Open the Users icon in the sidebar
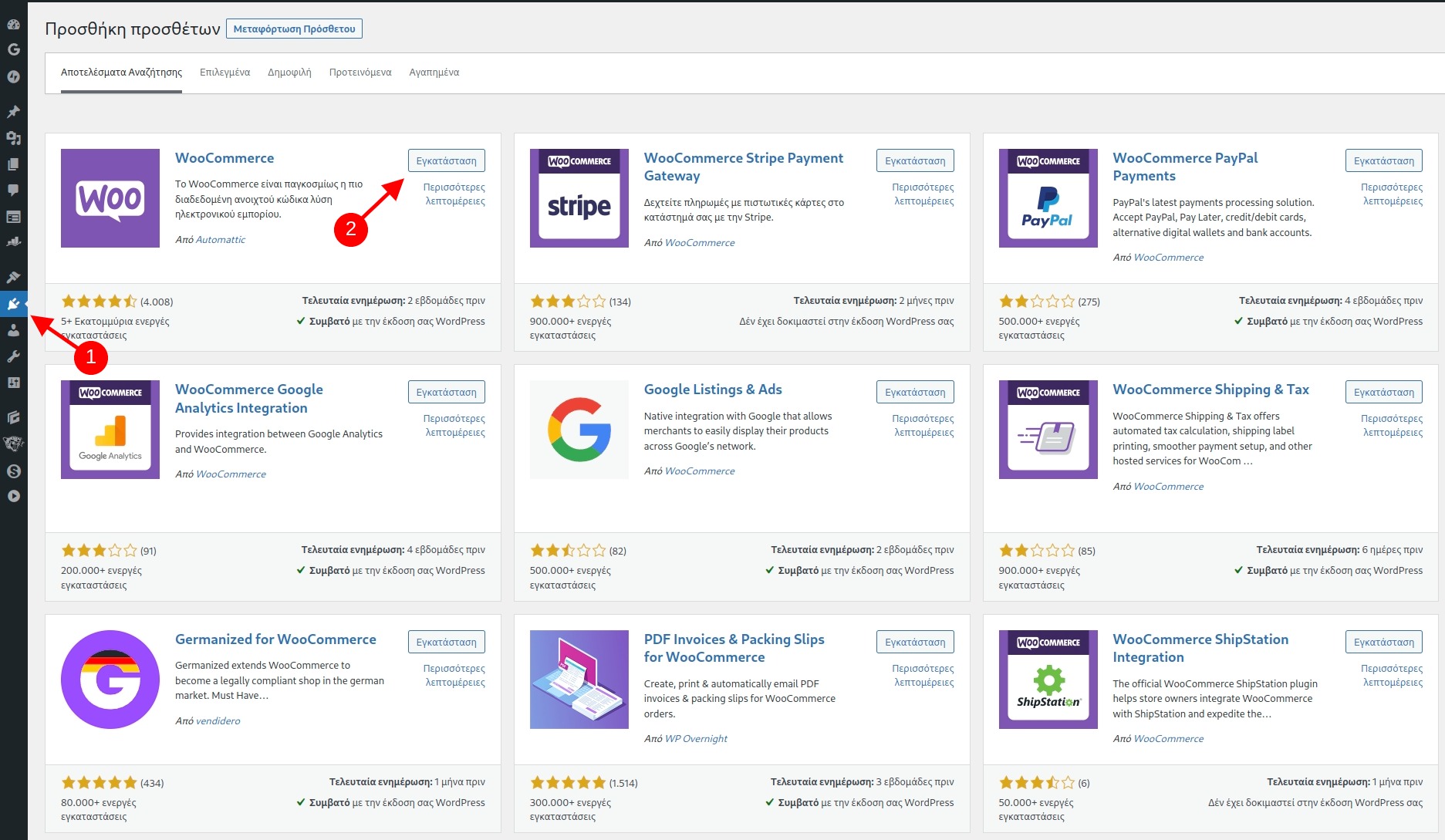The image size is (1445, 840). click(x=14, y=330)
